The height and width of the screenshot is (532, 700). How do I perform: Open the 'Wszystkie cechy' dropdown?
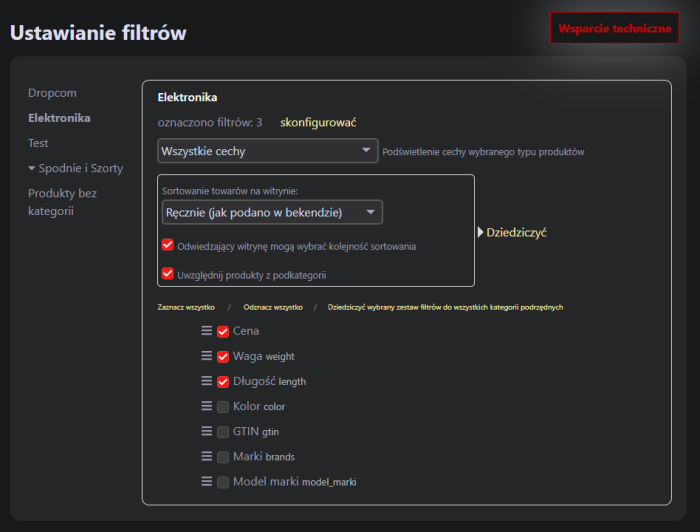pos(267,151)
